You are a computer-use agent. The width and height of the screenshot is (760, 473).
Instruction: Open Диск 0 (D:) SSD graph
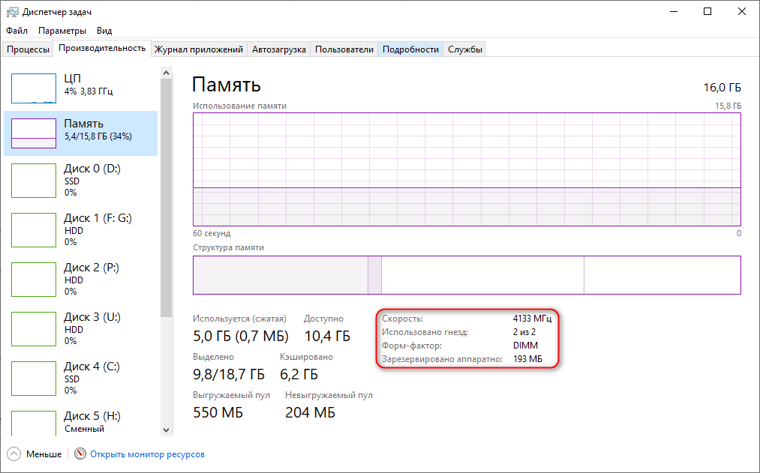33,180
